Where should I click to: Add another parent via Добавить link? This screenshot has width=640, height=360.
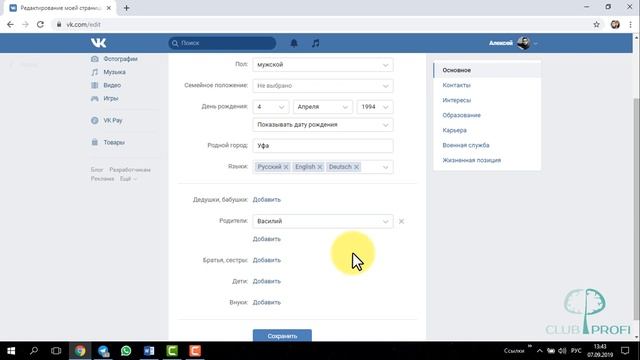click(x=267, y=239)
